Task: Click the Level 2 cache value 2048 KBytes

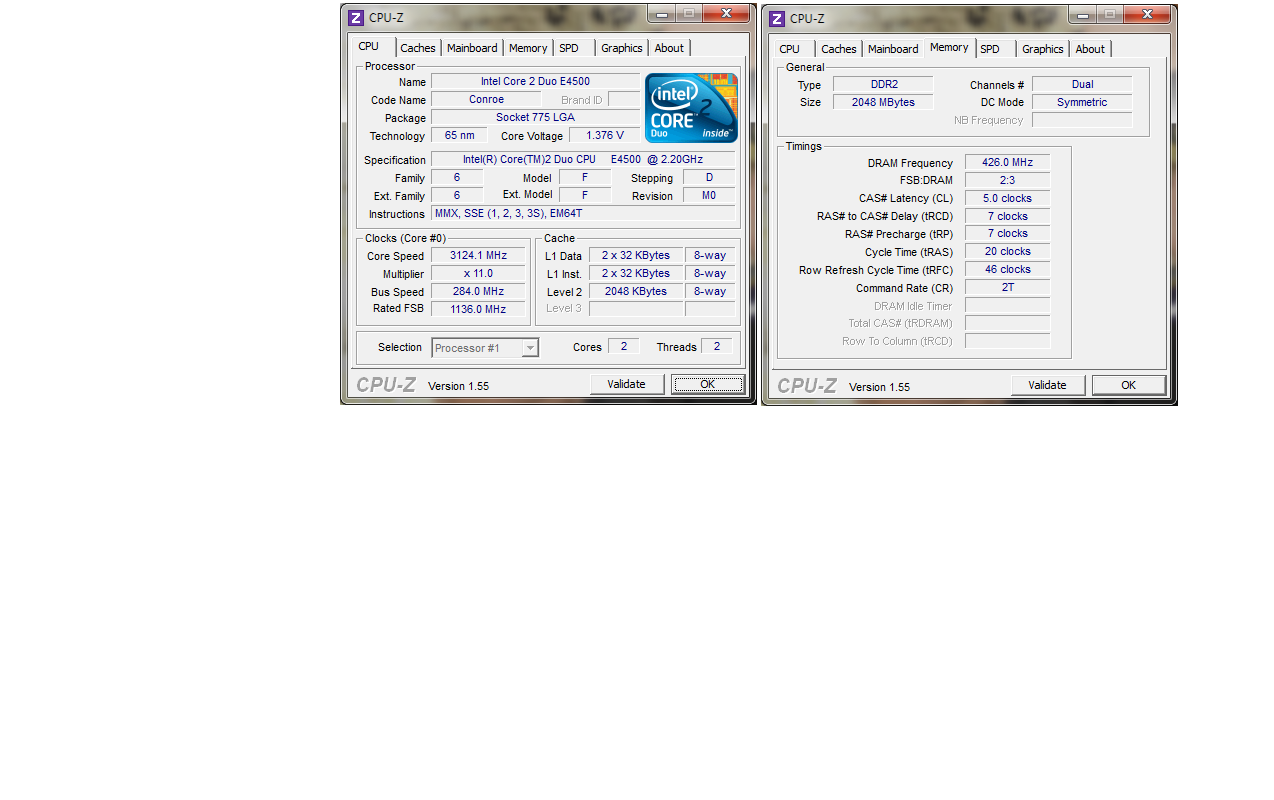Action: pyautogui.click(x=636, y=292)
